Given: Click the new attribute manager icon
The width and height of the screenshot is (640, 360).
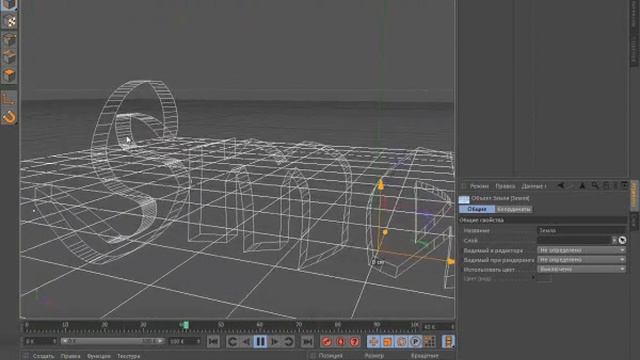Looking at the screenshot, I should point(624,186).
